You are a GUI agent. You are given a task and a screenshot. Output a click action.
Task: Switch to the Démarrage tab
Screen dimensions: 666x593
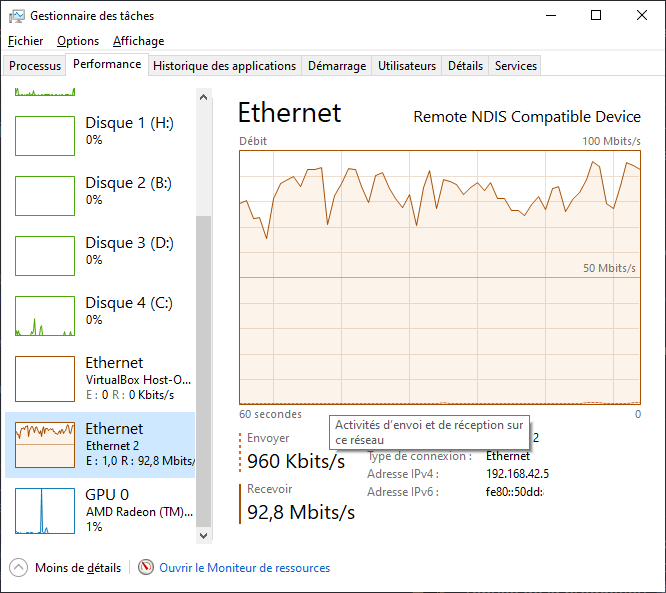[x=337, y=66]
